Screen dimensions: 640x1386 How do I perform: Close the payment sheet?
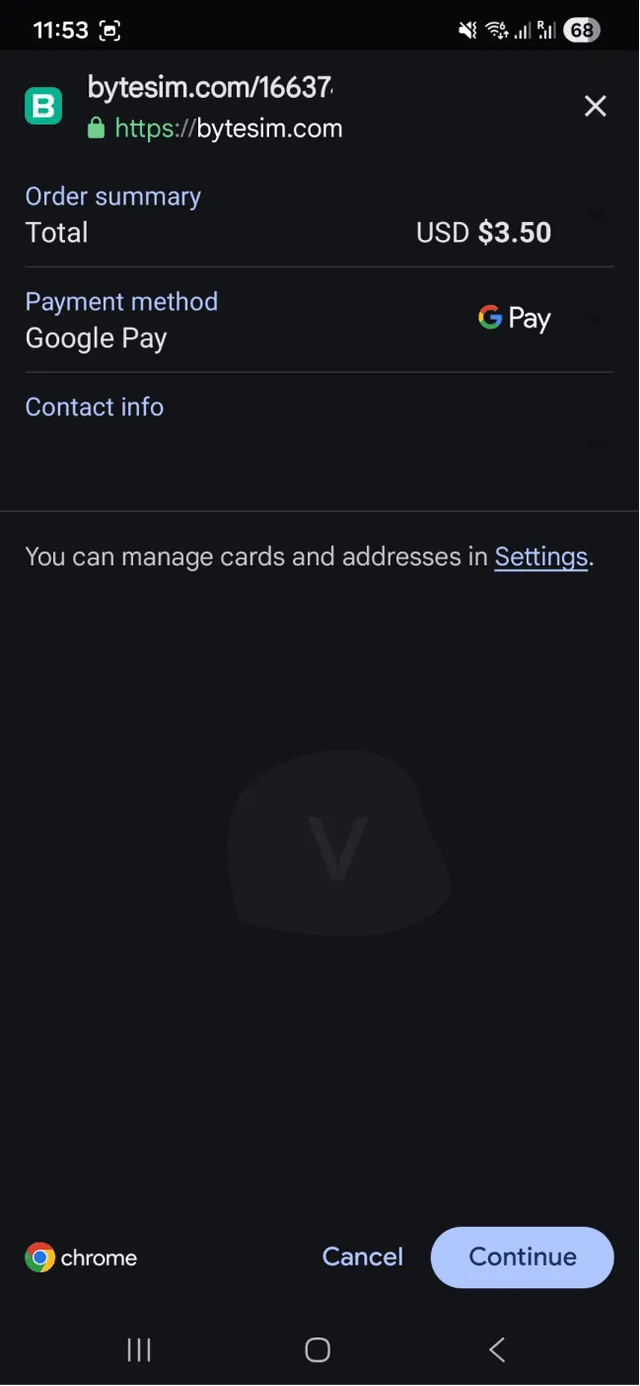[595, 105]
